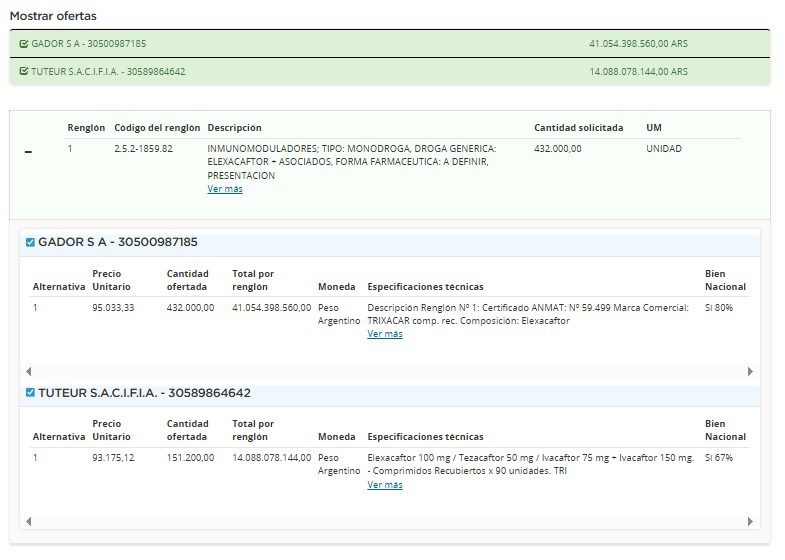Click 'Bien Nacional' header in TUTEUR table
This screenshot has width=785, height=560.
(x=725, y=430)
